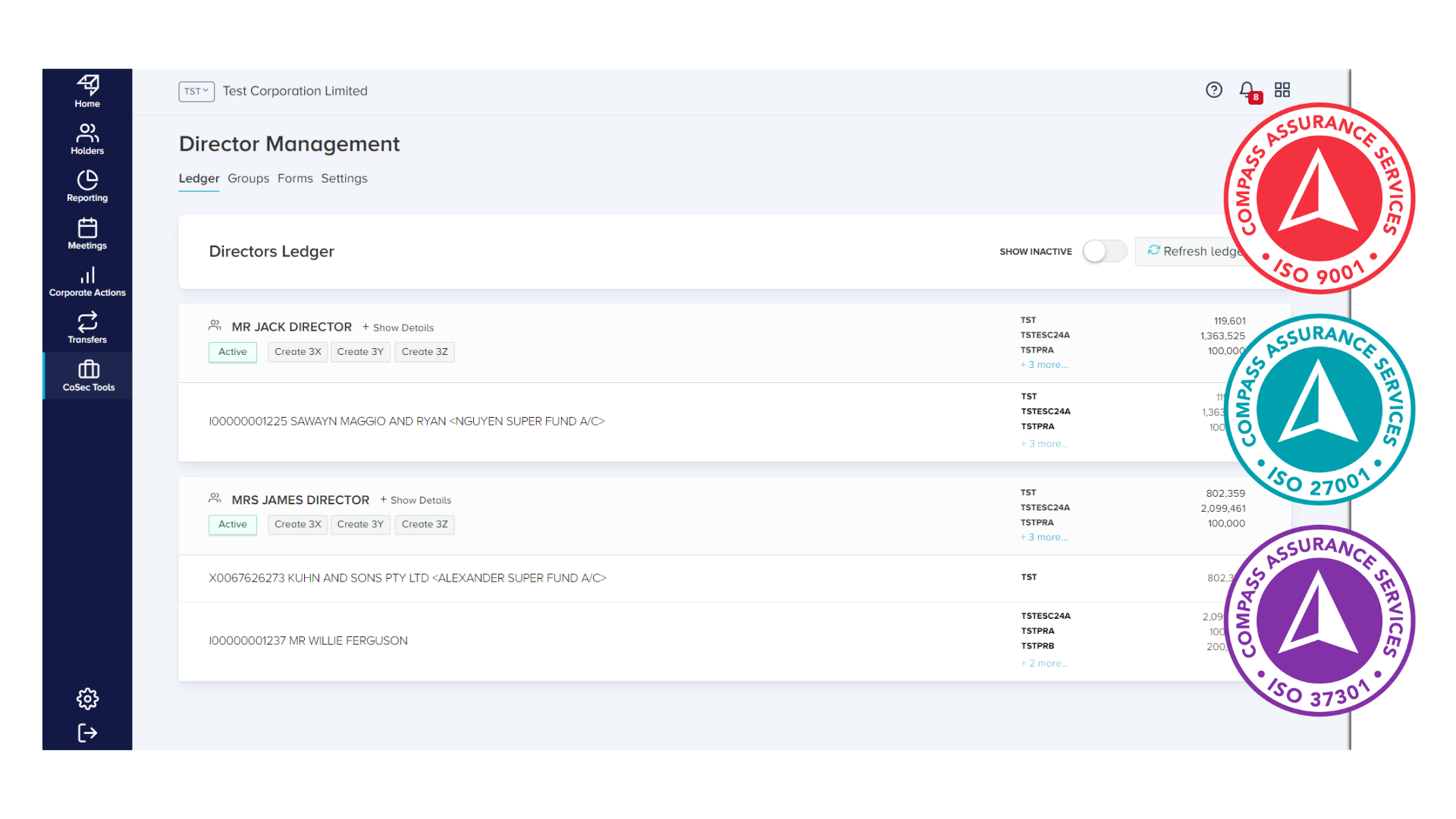Expand details for Mrs James Director
This screenshot has width=1456, height=819.
pyautogui.click(x=416, y=500)
